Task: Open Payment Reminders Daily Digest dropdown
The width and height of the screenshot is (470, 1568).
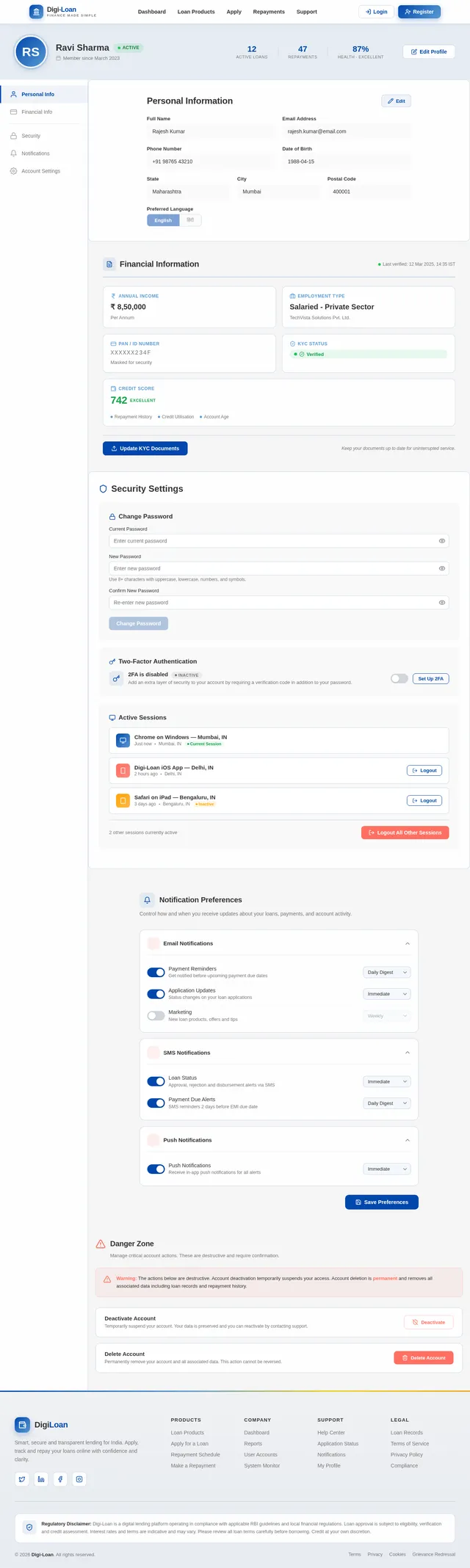Action: (387, 972)
